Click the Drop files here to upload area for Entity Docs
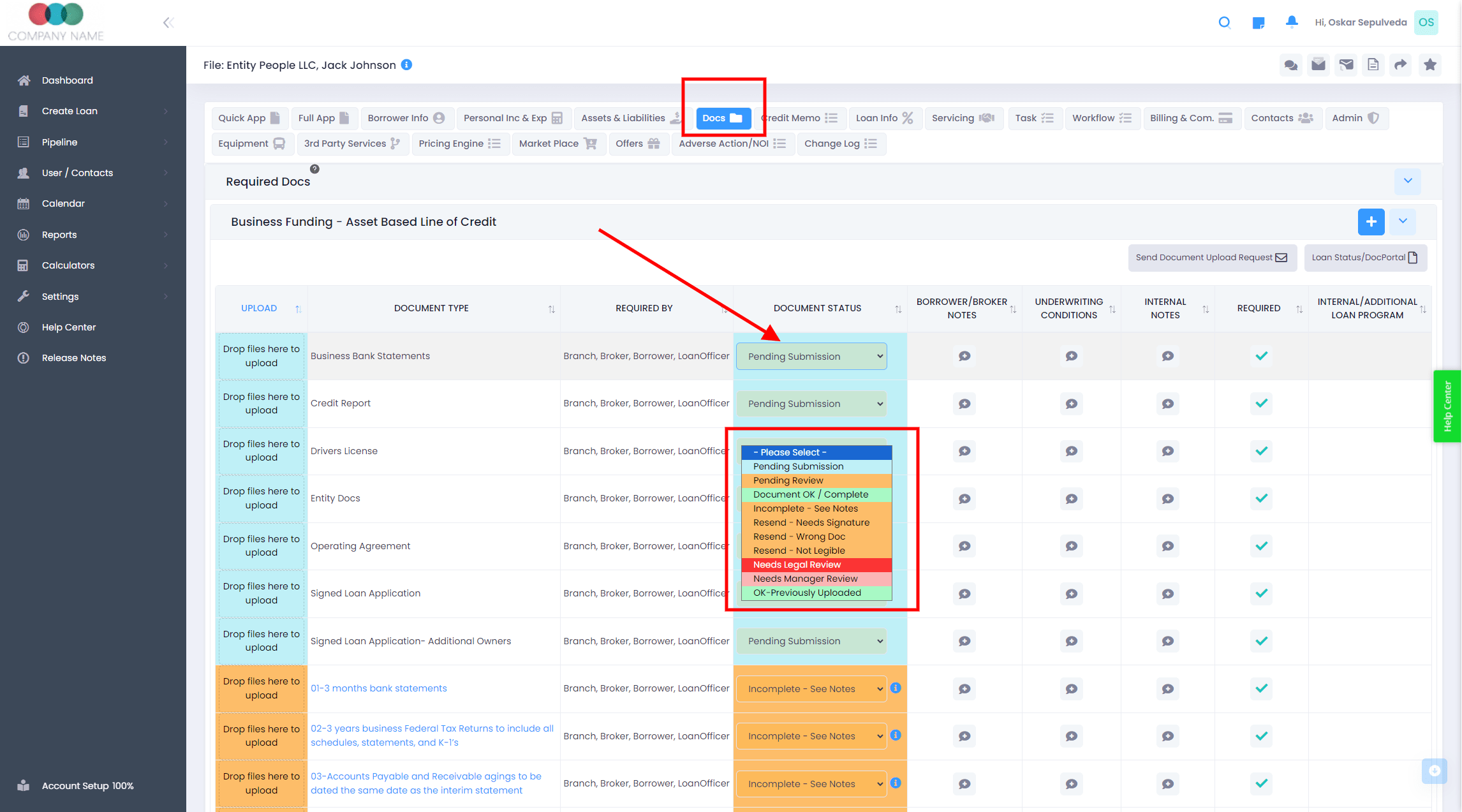The image size is (1462, 812). [261, 498]
